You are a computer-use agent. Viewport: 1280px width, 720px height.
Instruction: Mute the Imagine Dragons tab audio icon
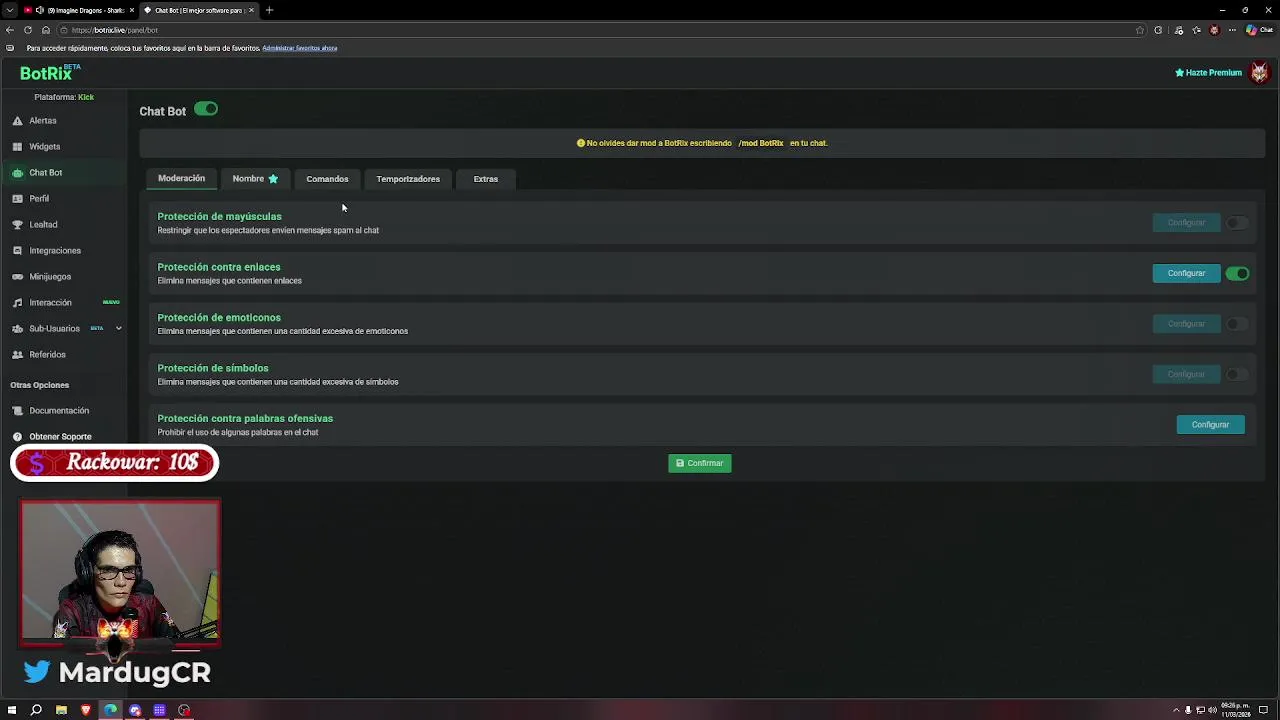click(x=40, y=10)
